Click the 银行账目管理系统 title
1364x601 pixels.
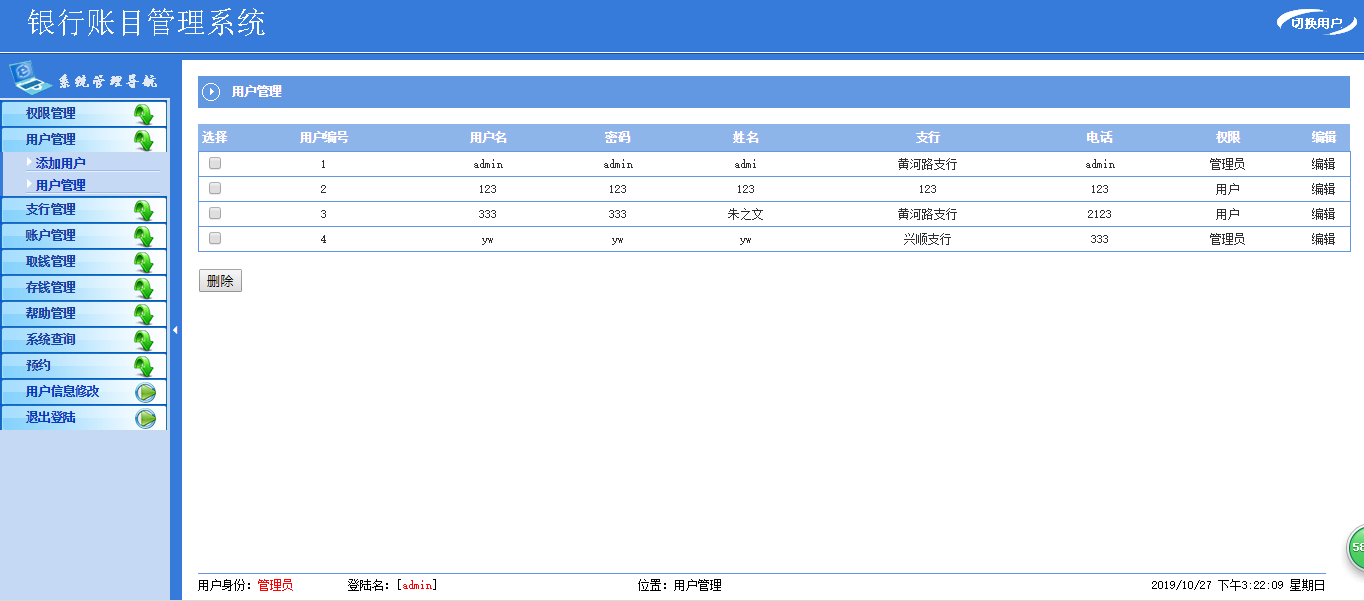click(147, 23)
